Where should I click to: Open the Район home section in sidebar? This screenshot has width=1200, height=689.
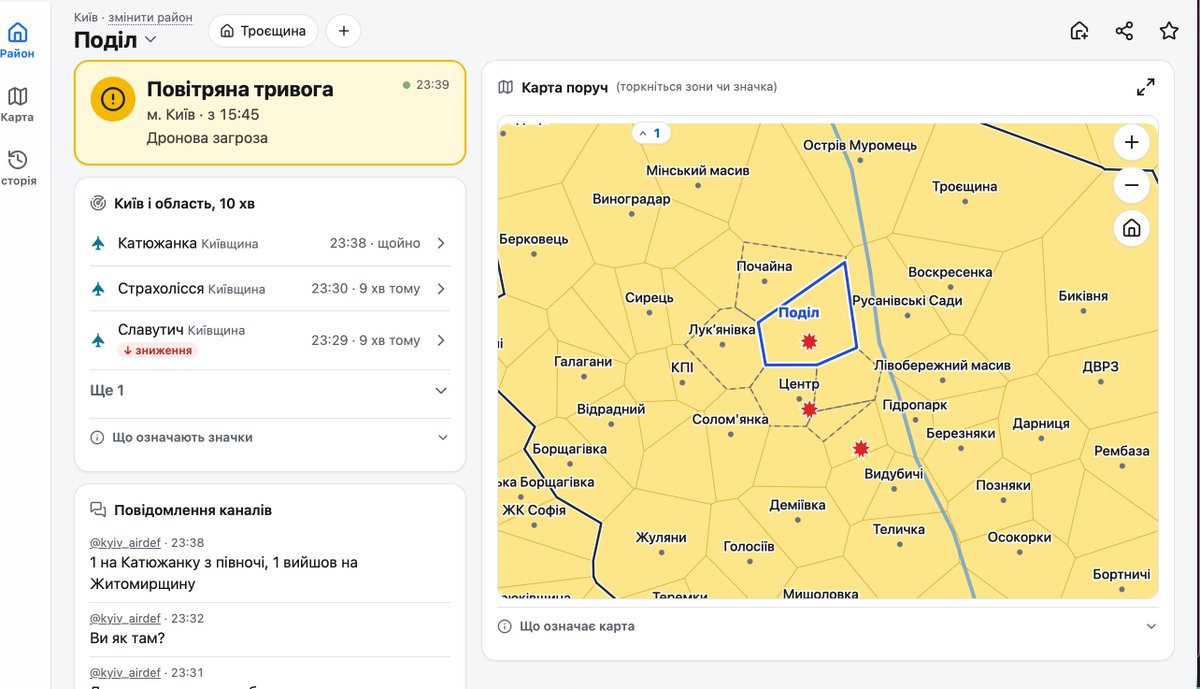17,40
